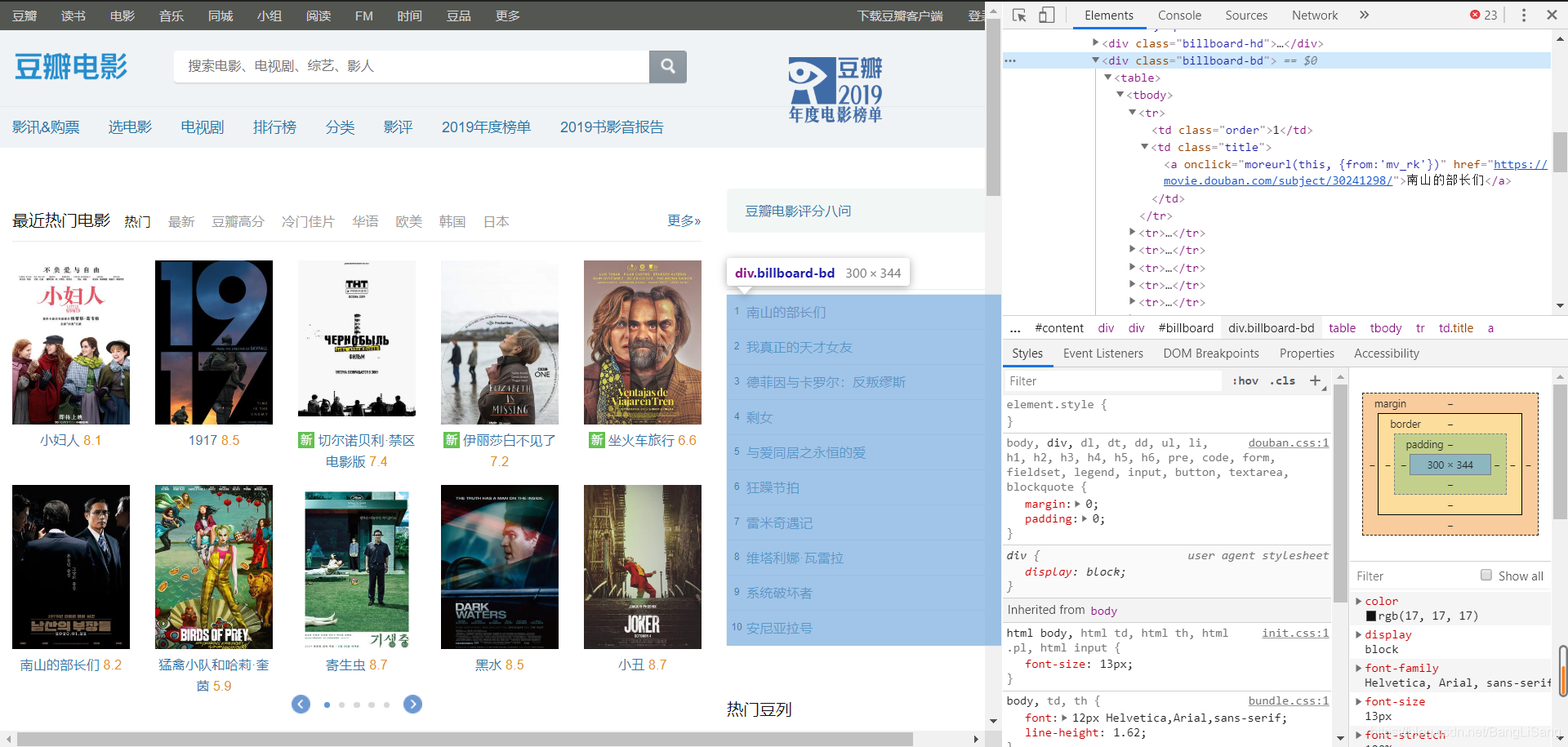Close the DevTools panel
The image size is (1568, 747).
pyautogui.click(x=1552, y=15)
